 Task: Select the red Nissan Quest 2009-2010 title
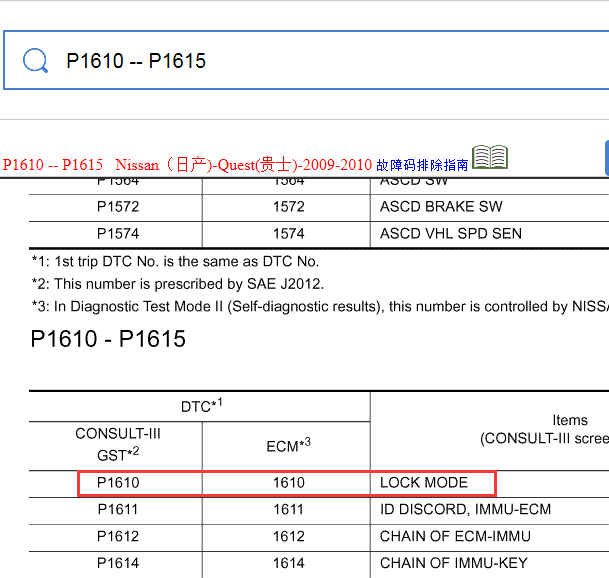pyautogui.click(x=187, y=165)
